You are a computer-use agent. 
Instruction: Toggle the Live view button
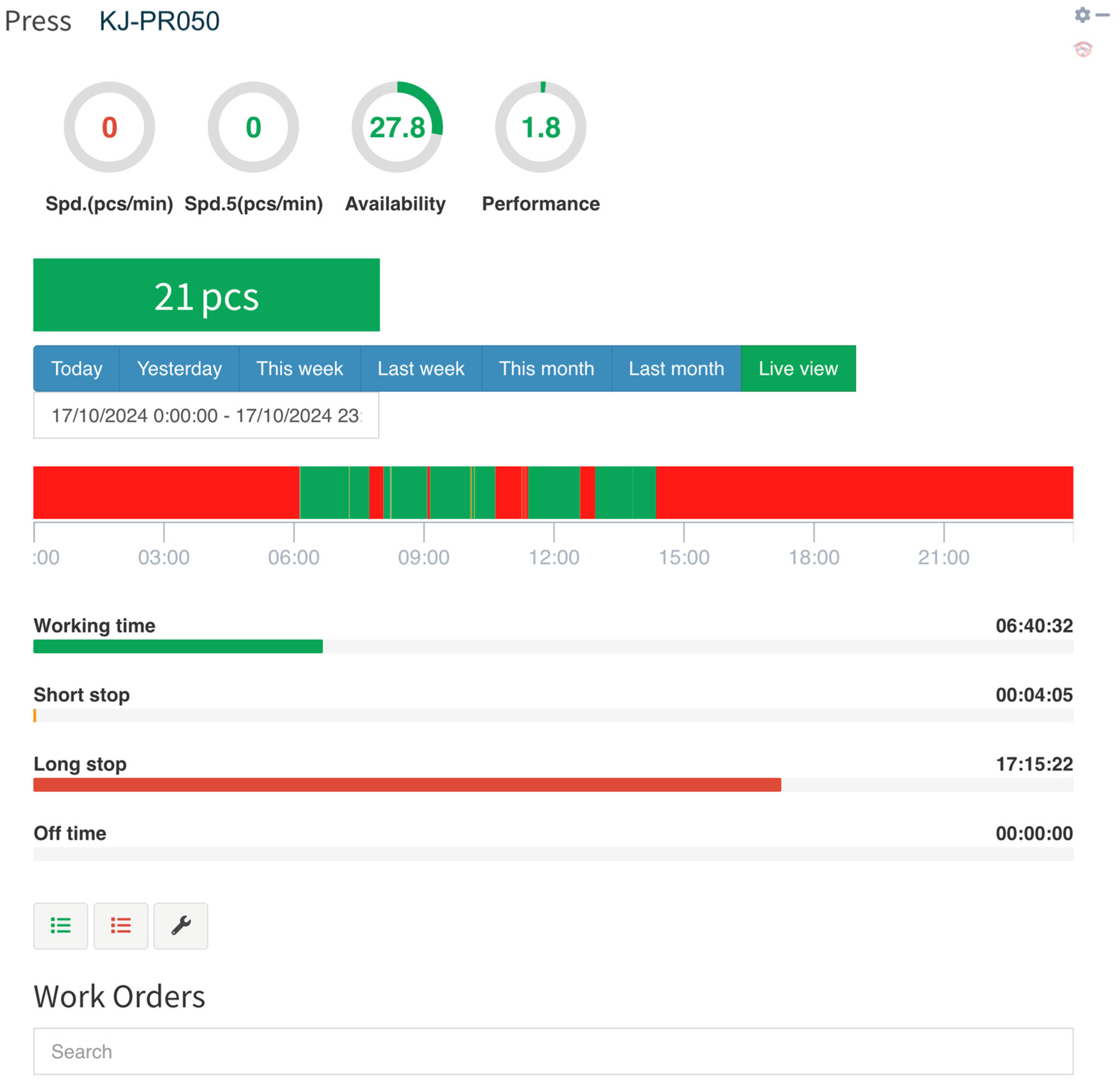pos(798,369)
